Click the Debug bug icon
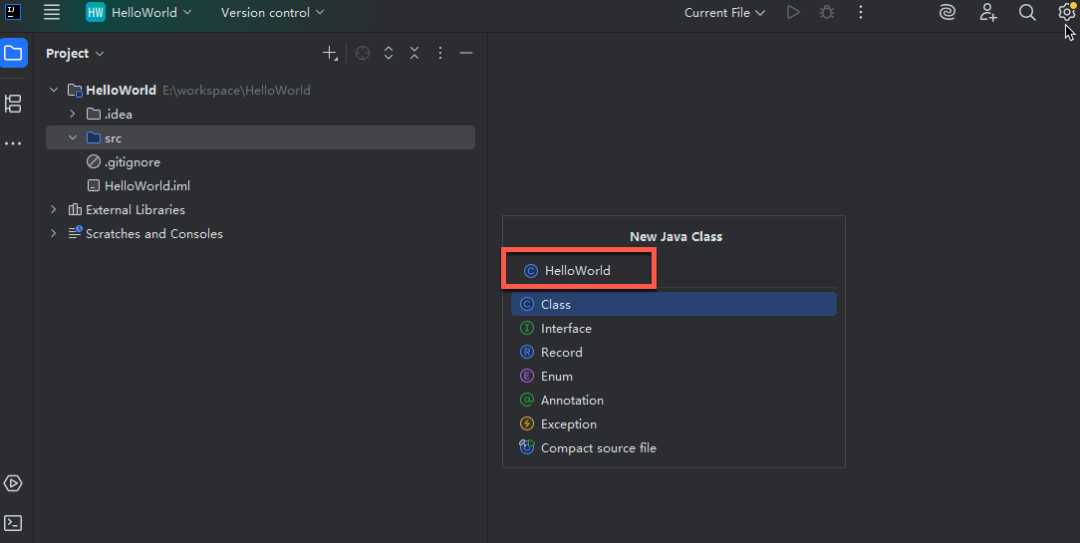This screenshot has height=543, width=1080. pyautogui.click(x=827, y=12)
